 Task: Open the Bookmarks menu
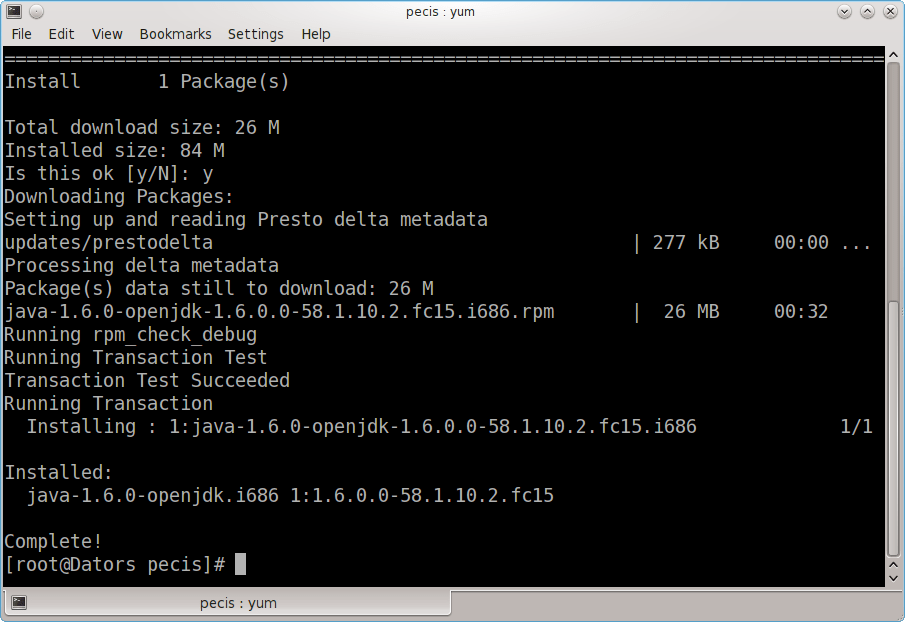pyautogui.click(x=175, y=34)
